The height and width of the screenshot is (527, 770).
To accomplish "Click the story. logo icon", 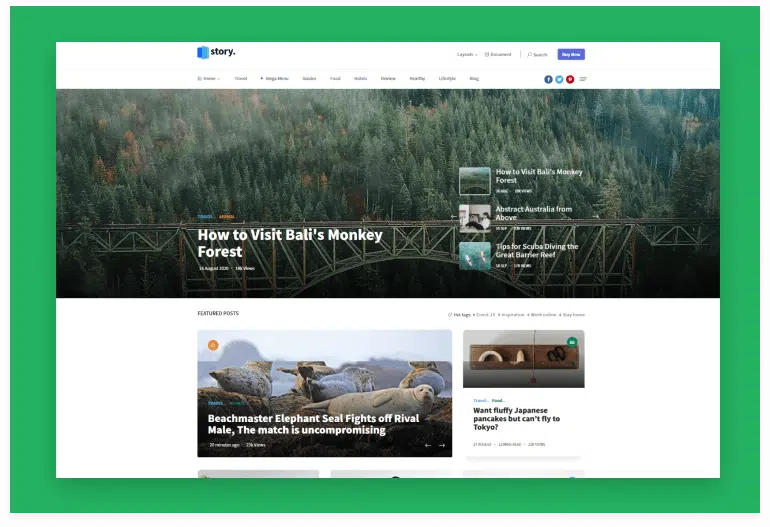I will click(x=203, y=52).
